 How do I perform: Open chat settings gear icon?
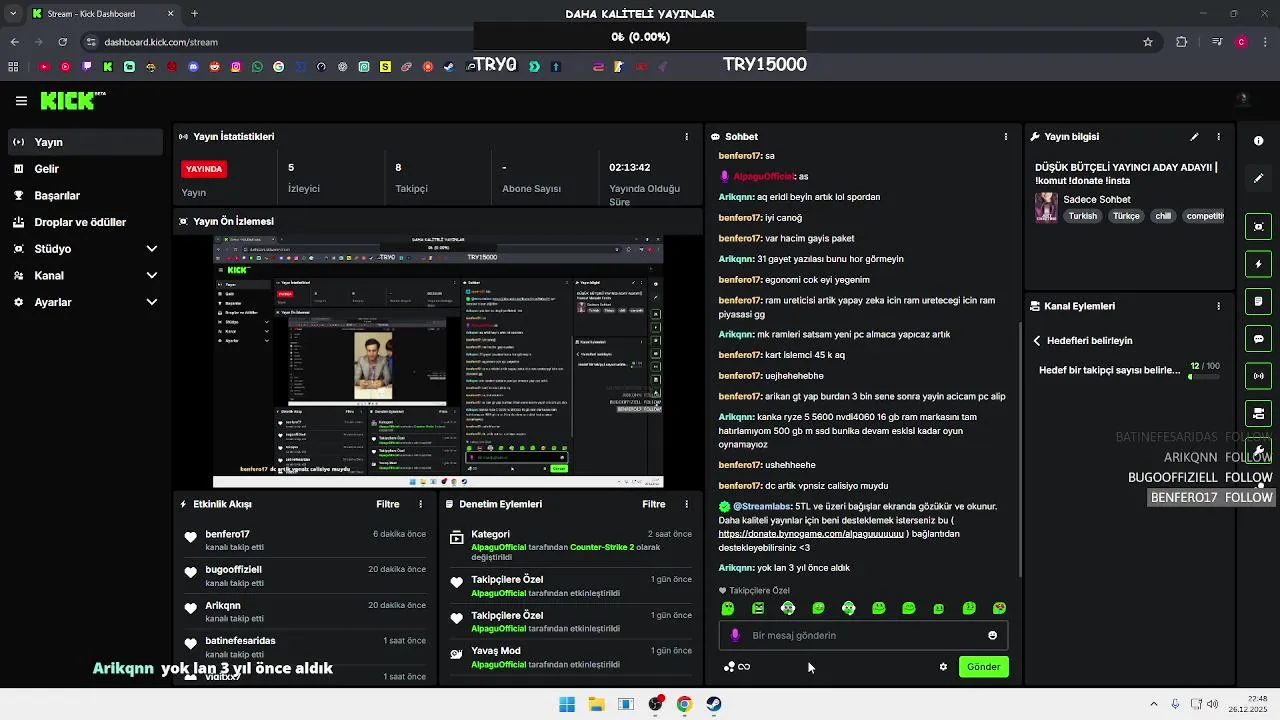[x=943, y=667]
